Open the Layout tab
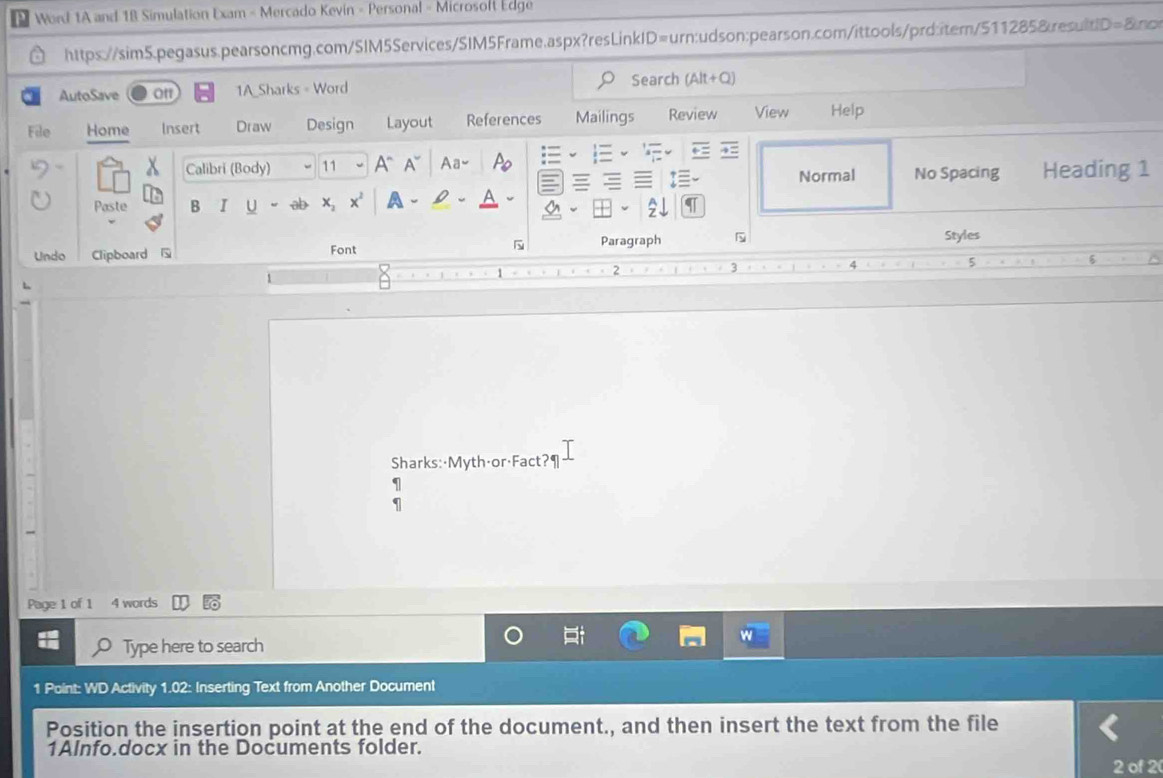Image resolution: width=1163 pixels, height=778 pixels. pos(409,123)
